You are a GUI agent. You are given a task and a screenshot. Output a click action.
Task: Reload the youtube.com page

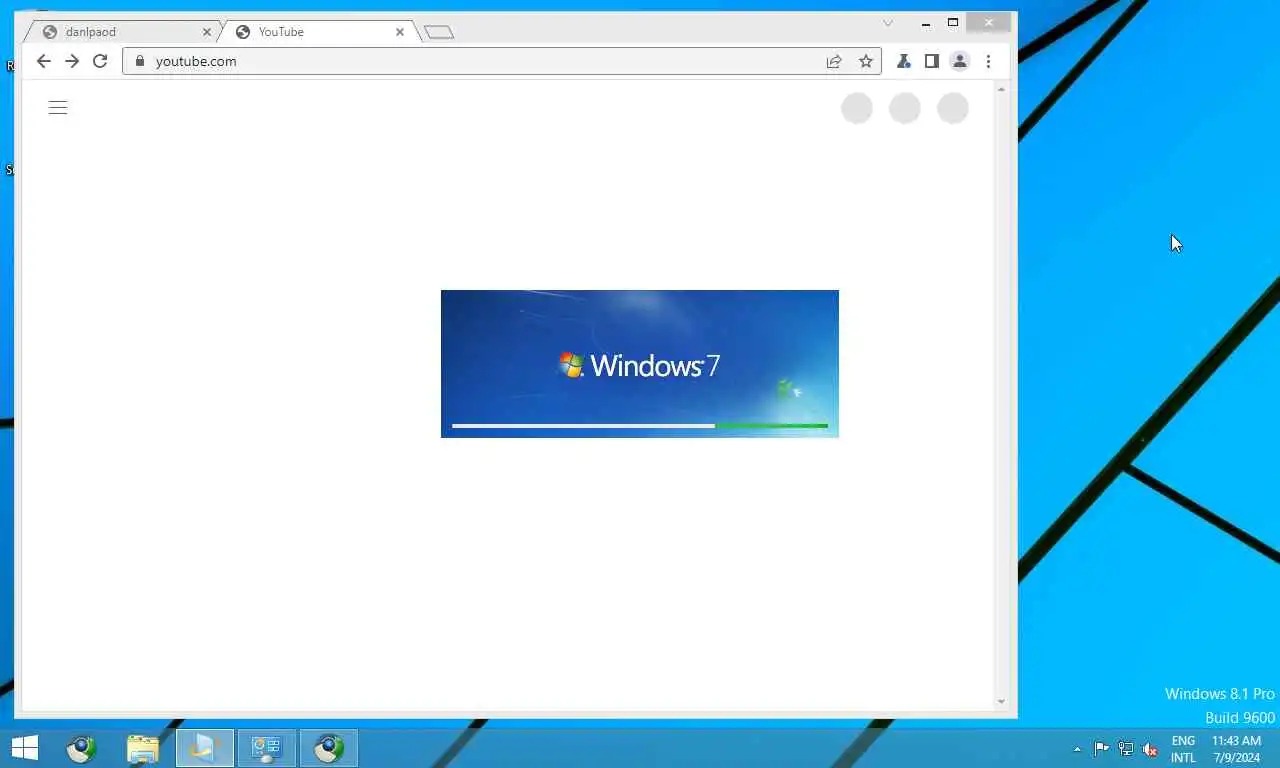click(100, 61)
